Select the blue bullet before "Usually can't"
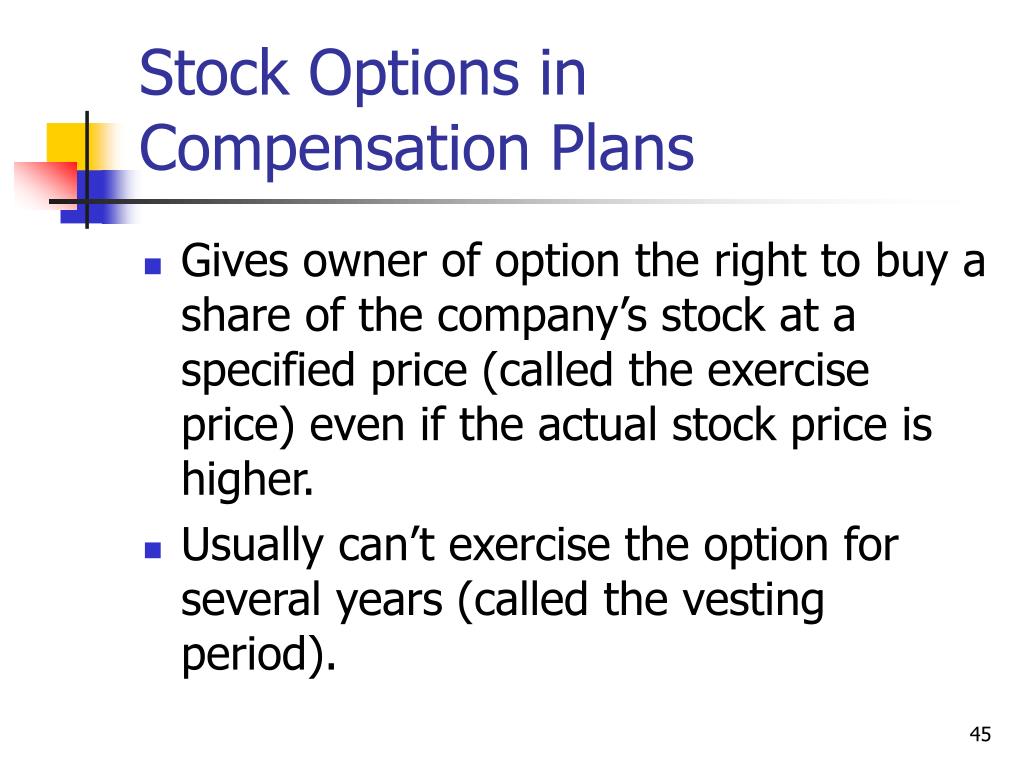The width and height of the screenshot is (1024, 768). pyautogui.click(x=153, y=550)
